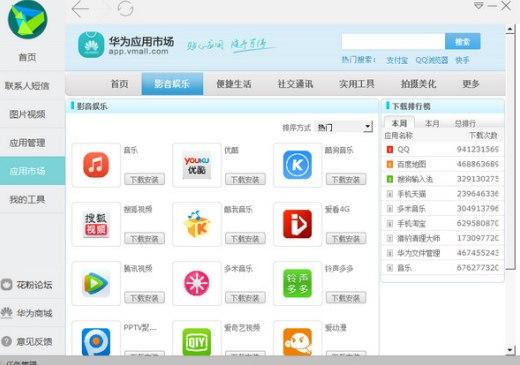Click the green rank badge next to 搜狗输入法

[x=390, y=179]
